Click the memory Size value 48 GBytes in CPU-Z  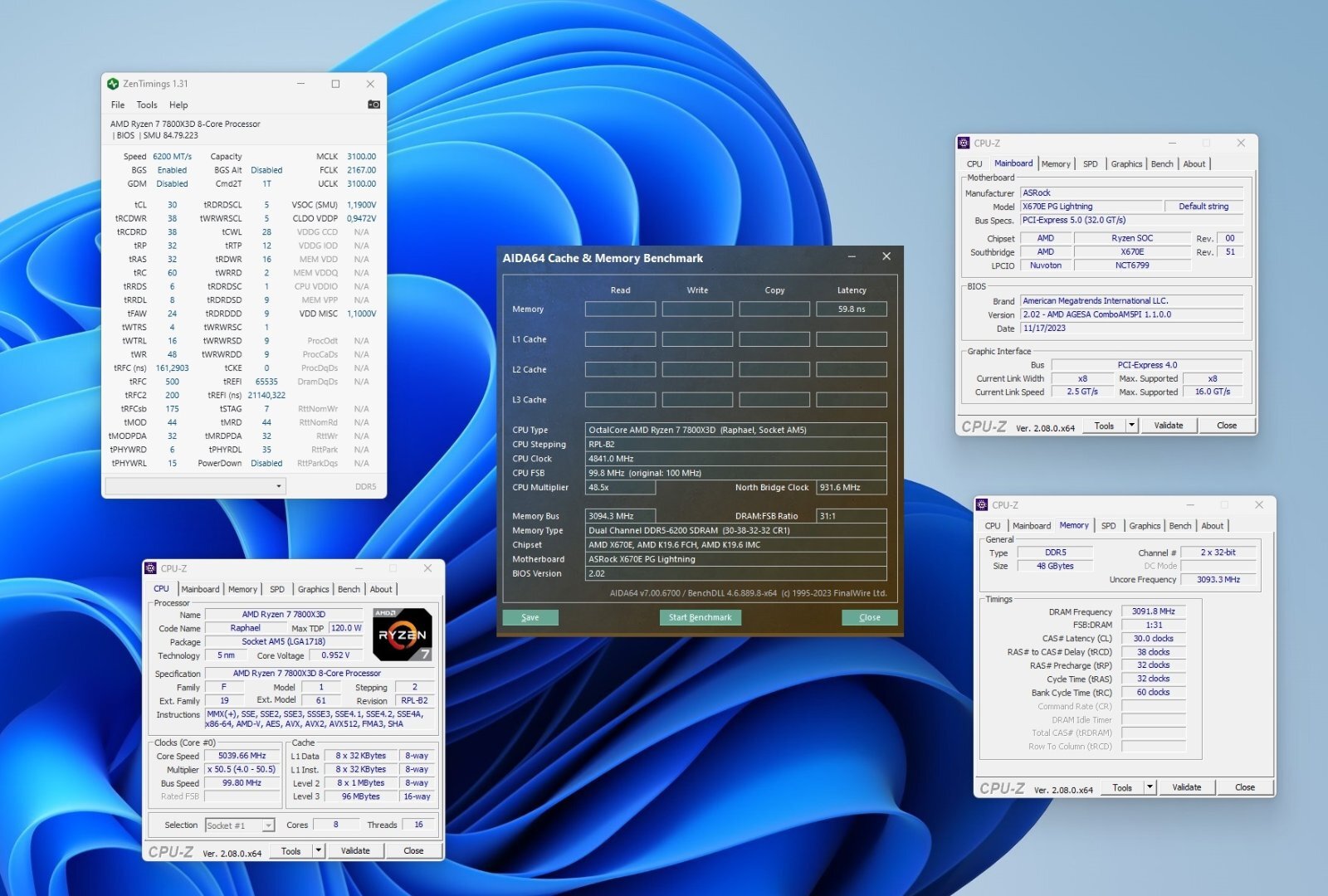coord(1055,566)
